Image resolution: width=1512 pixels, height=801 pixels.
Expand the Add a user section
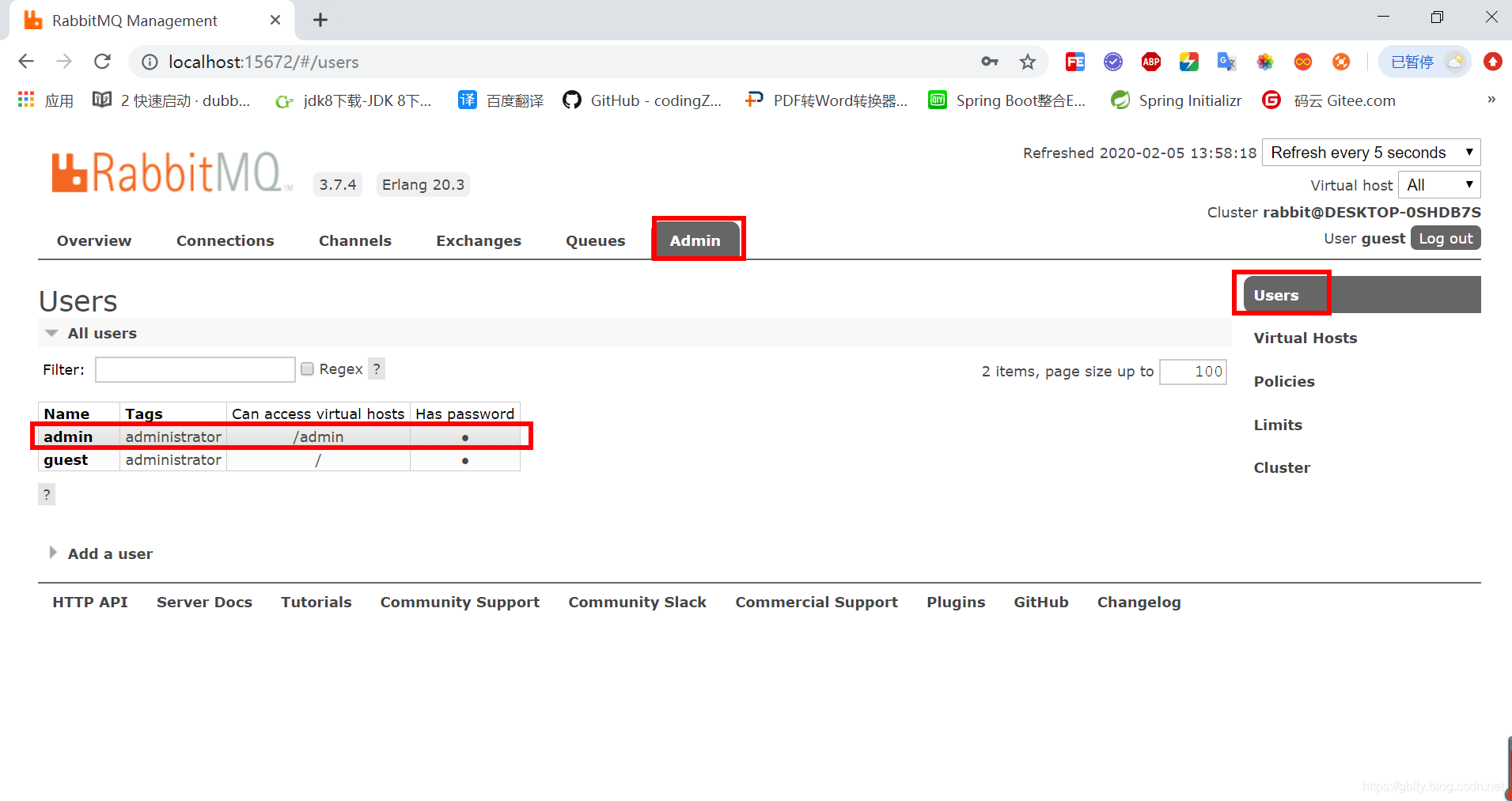tap(101, 554)
